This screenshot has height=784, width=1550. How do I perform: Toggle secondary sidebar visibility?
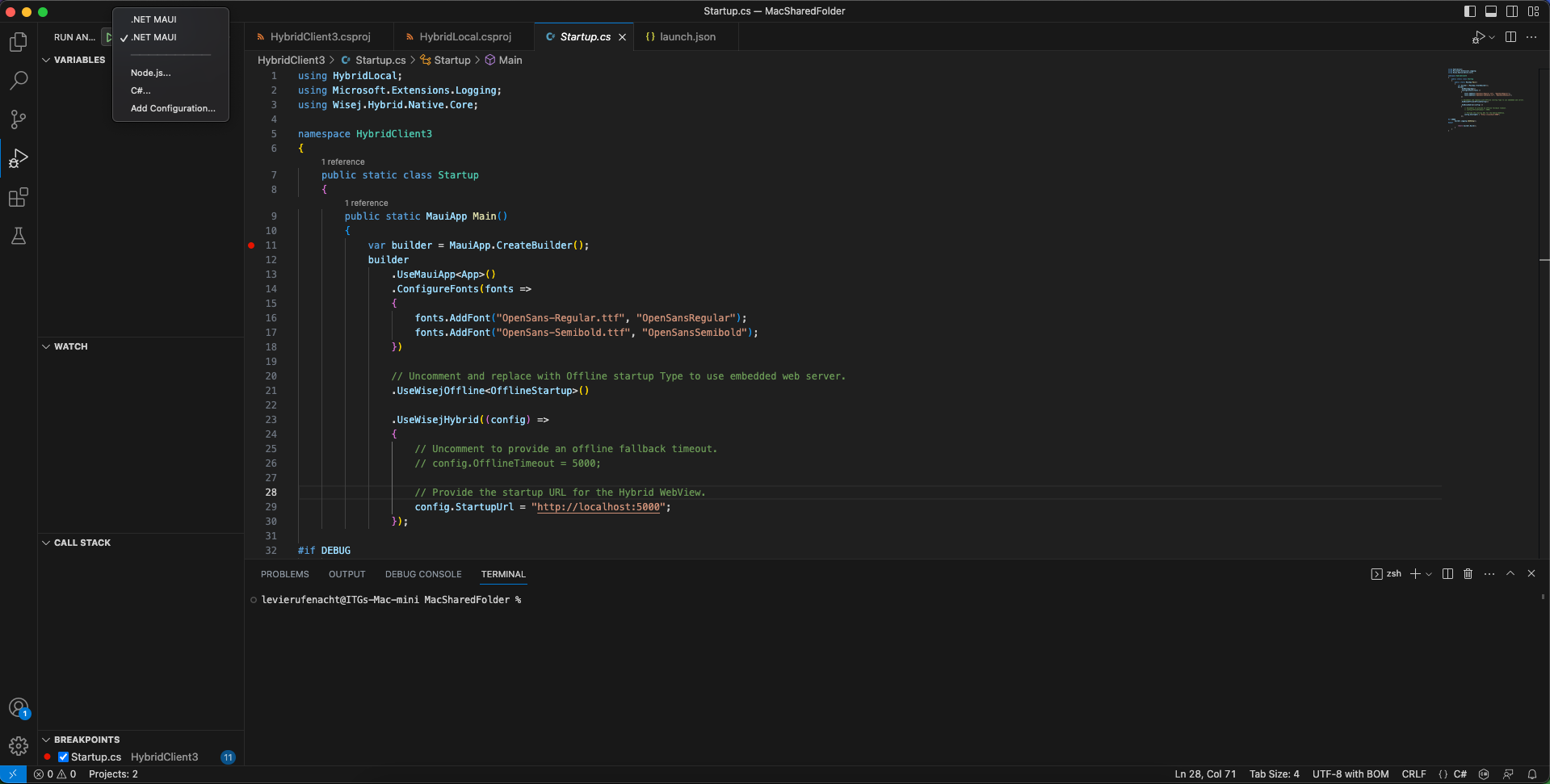click(x=1512, y=11)
